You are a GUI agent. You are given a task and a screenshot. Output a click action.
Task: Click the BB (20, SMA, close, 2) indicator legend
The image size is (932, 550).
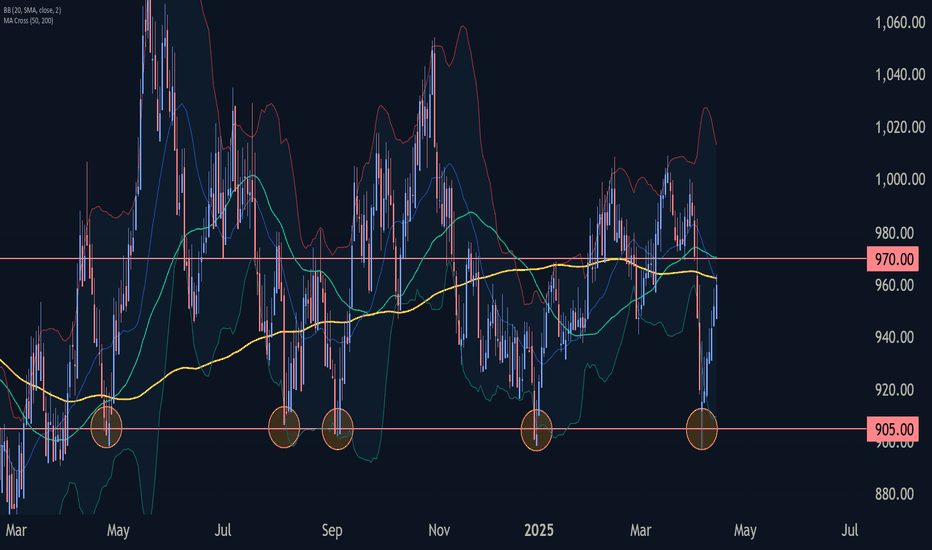click(32, 11)
